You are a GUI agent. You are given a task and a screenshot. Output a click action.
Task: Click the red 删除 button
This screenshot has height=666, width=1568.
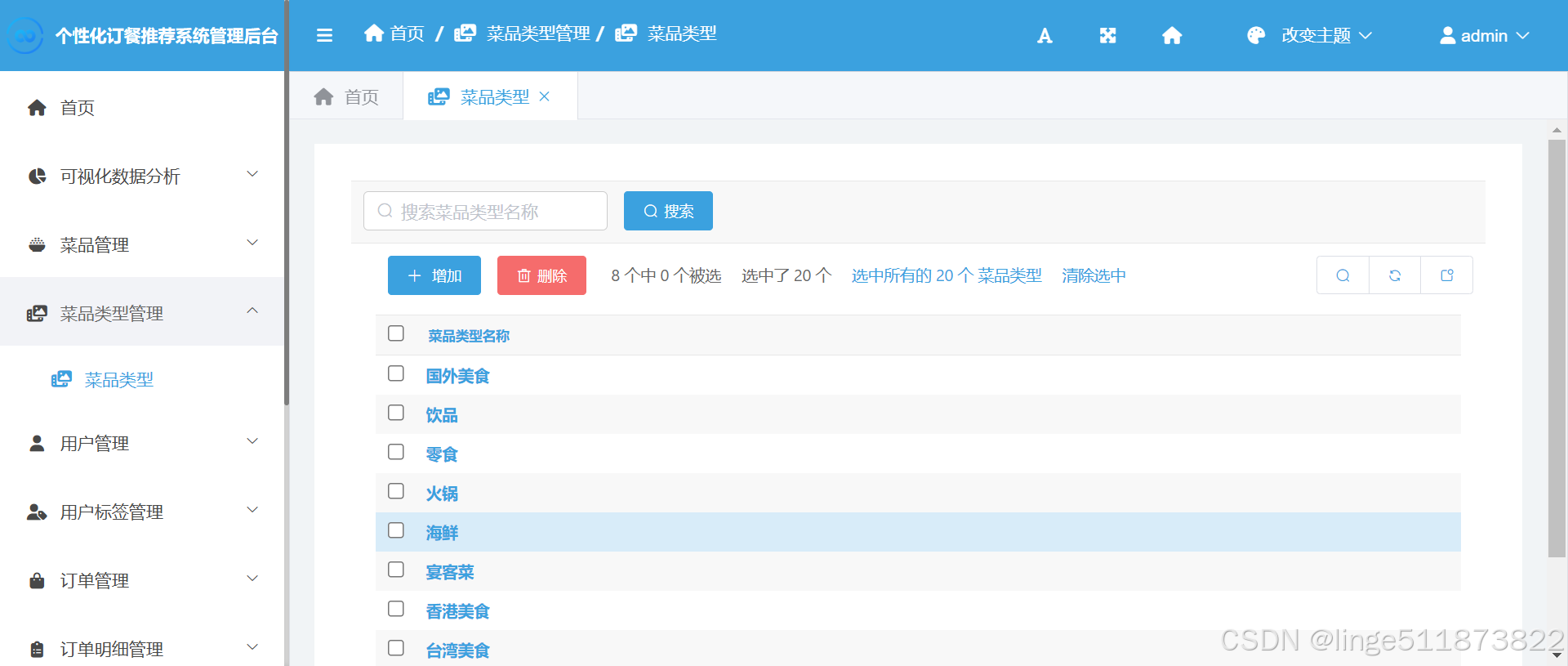coord(541,275)
